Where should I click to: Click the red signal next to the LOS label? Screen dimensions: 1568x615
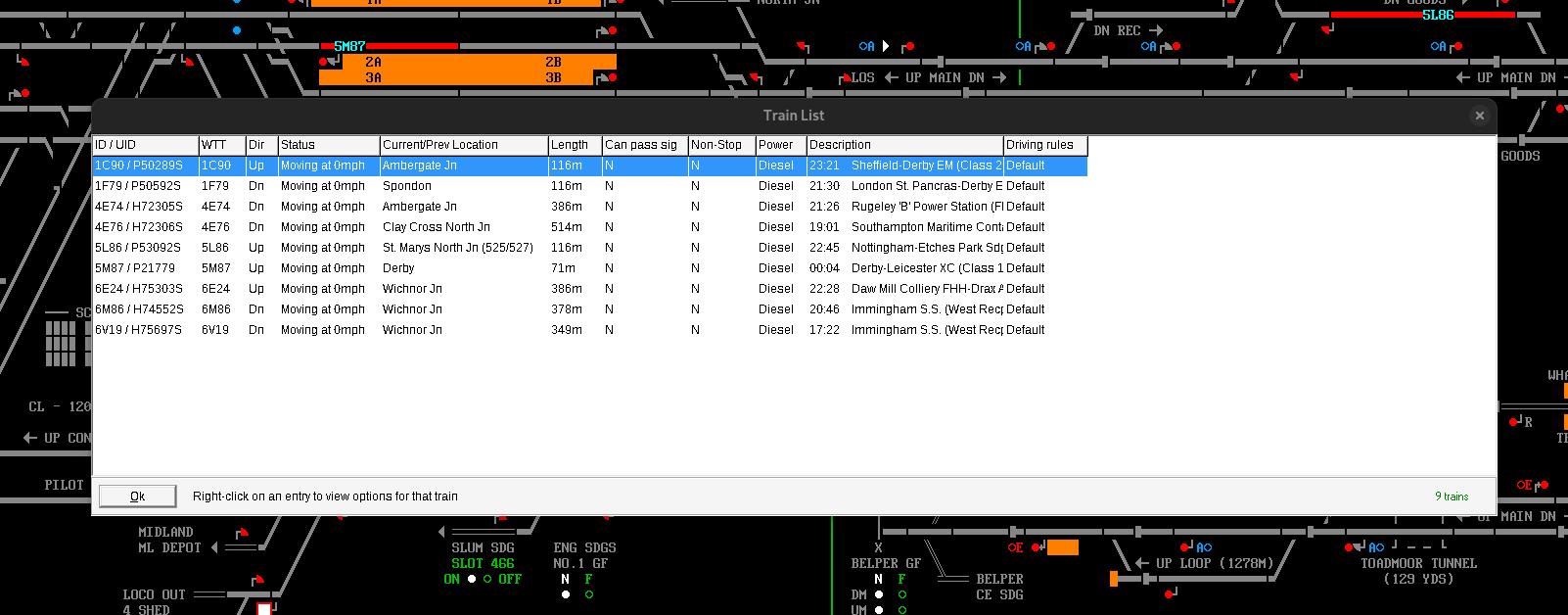tap(846, 77)
